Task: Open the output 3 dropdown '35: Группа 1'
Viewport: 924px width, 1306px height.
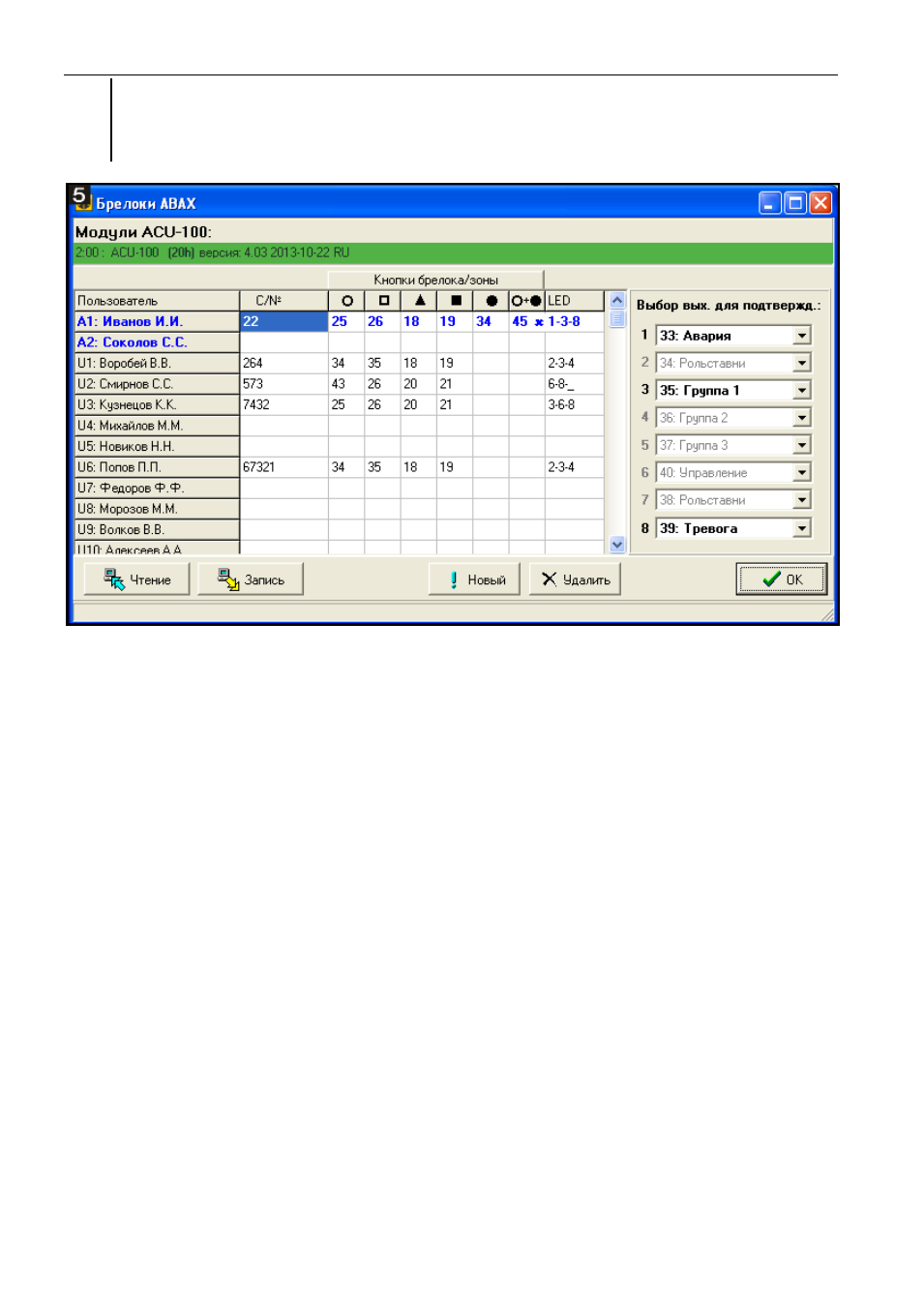Action: 802,391
